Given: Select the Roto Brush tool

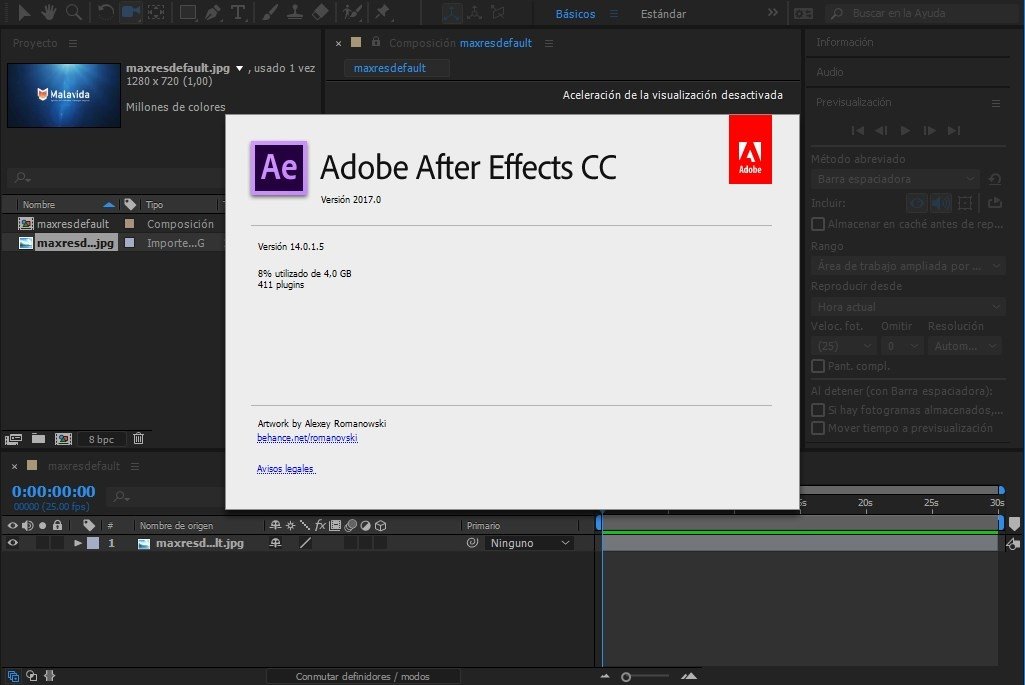Looking at the screenshot, I should (352, 12).
